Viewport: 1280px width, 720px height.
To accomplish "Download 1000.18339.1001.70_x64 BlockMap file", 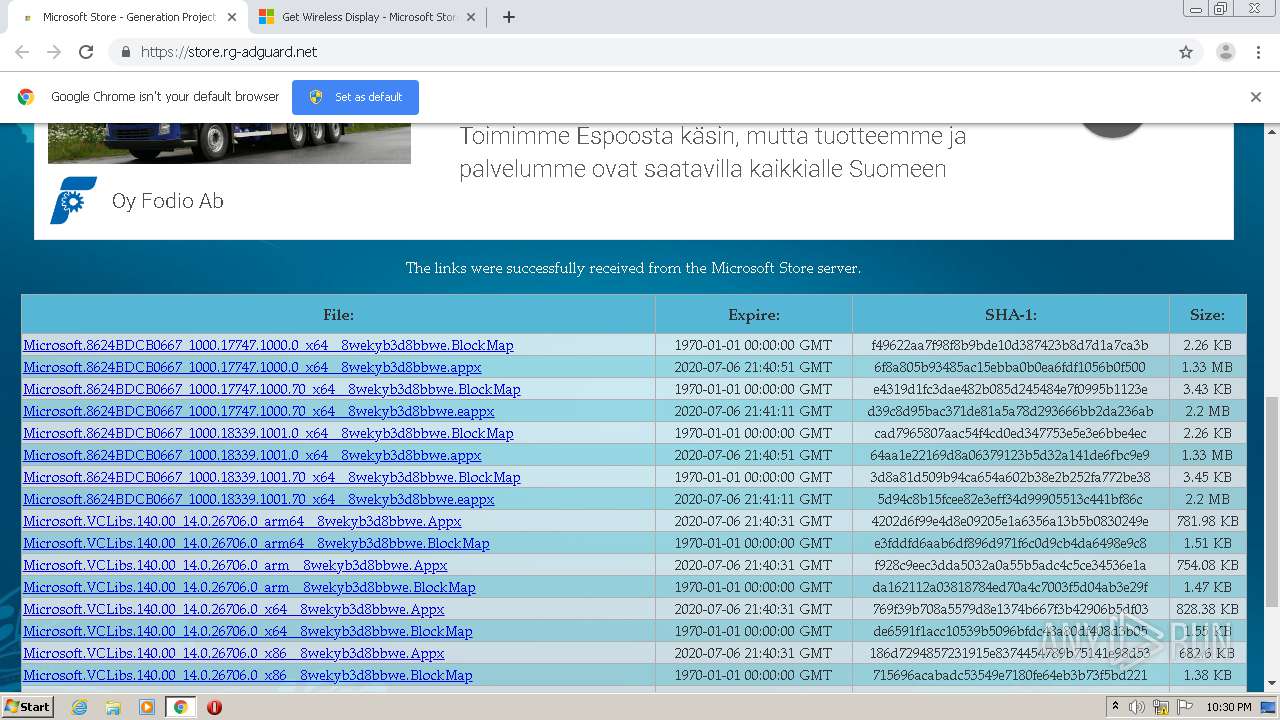I will tap(272, 477).
